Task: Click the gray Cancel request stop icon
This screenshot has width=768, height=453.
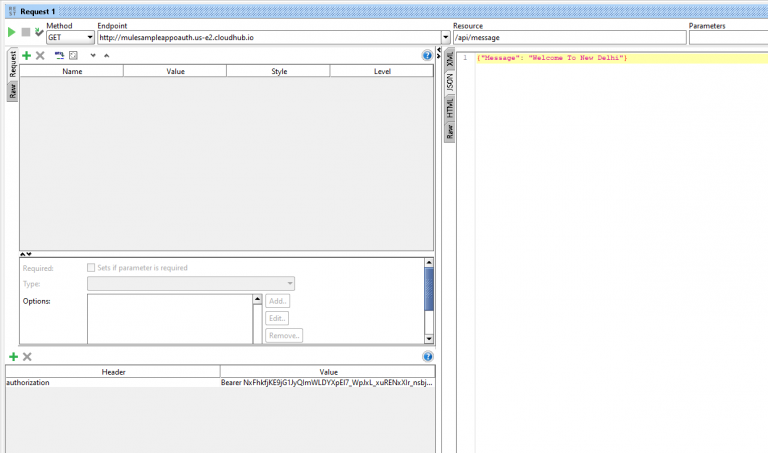Action: (x=25, y=32)
